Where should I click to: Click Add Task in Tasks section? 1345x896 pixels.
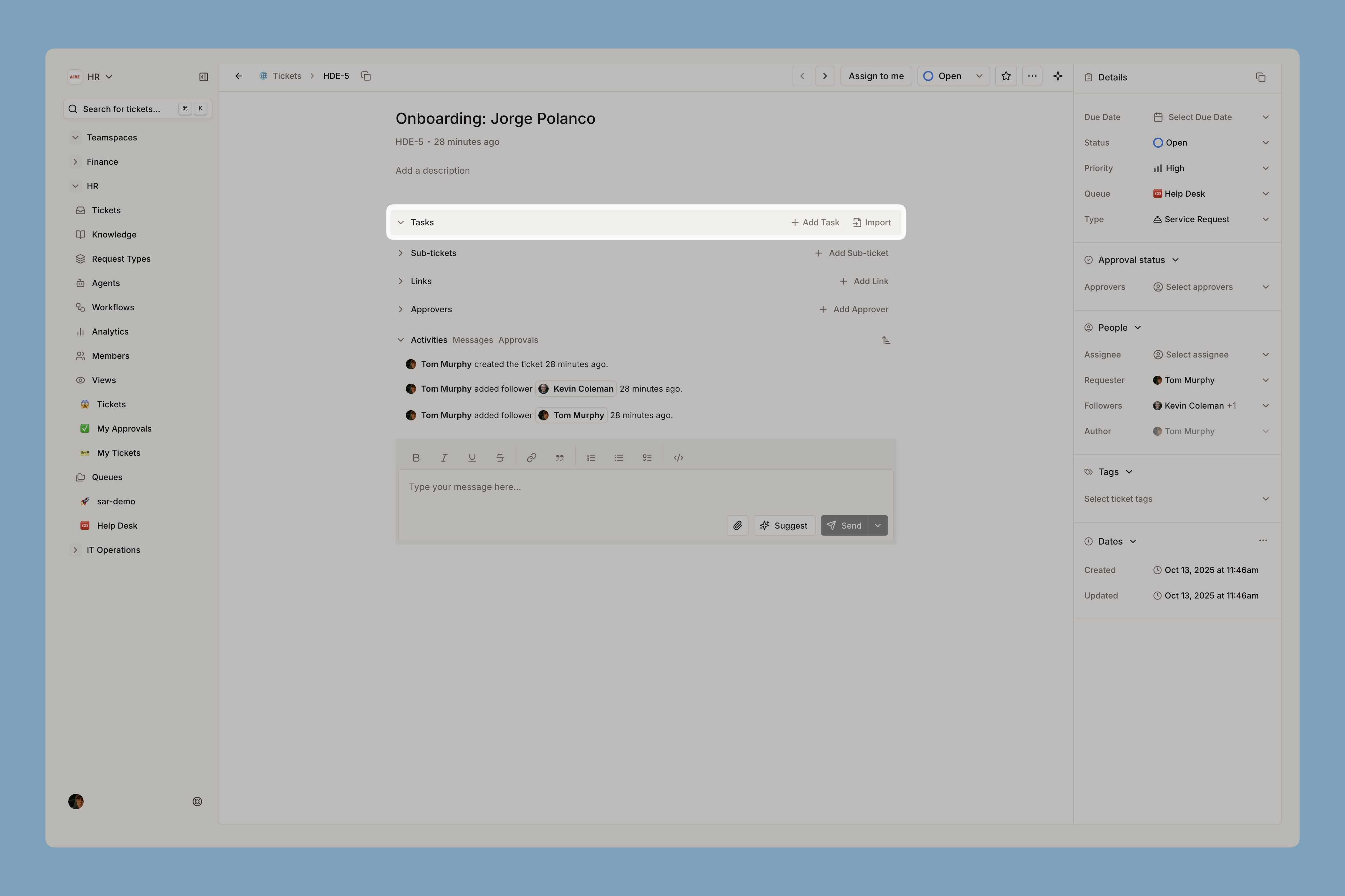815,222
